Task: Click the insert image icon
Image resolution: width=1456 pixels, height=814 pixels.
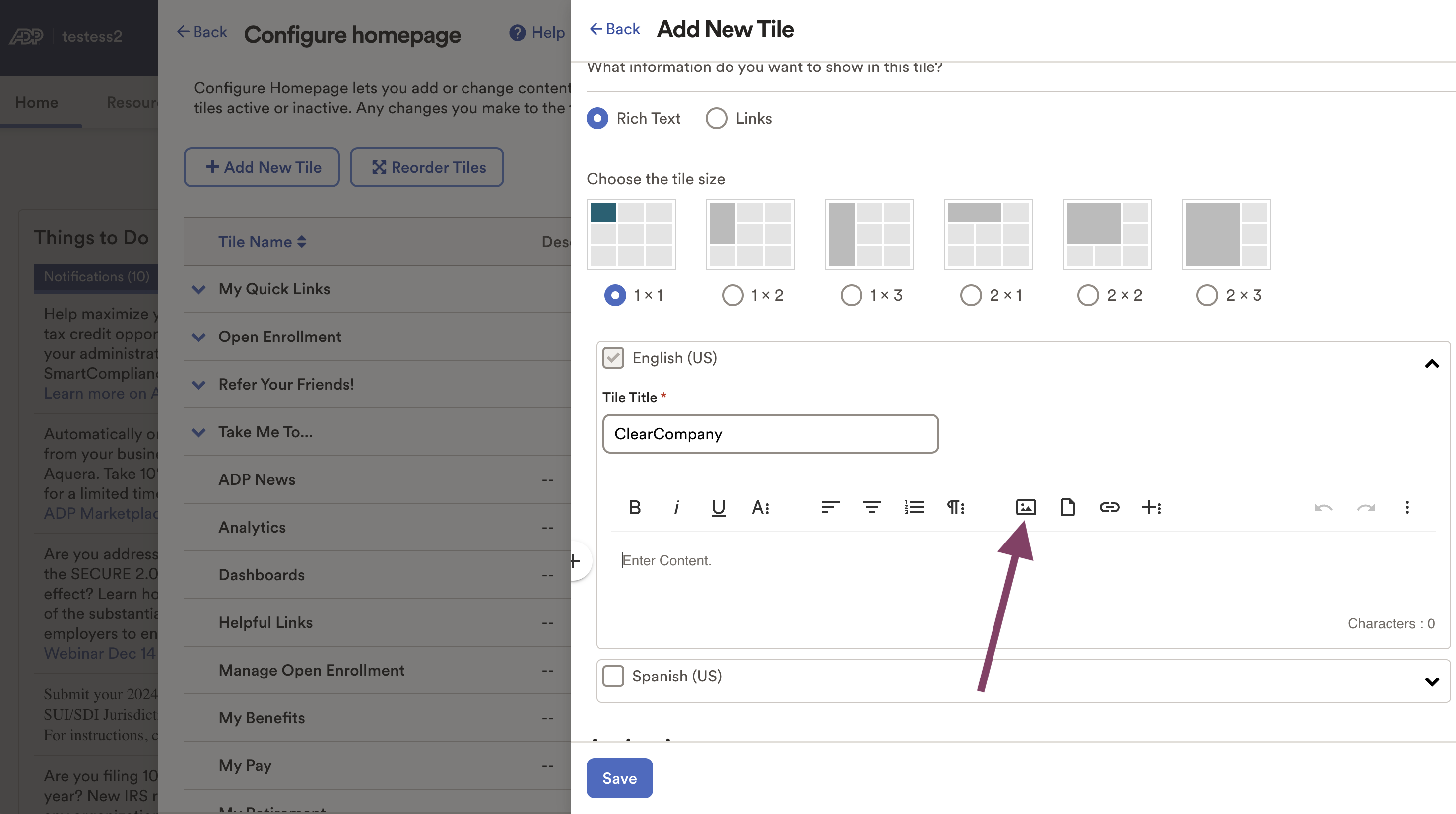Action: (1026, 507)
